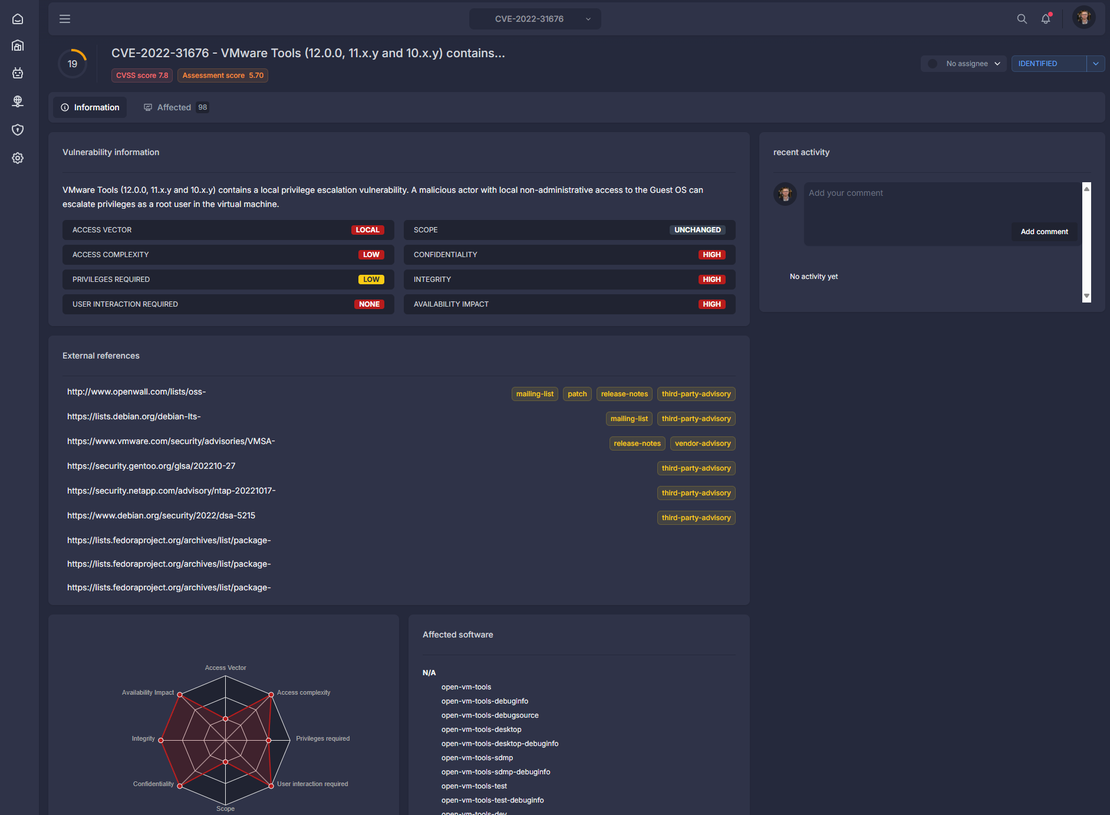This screenshot has width=1110, height=815.
Task: Select the robot icon in sidebar
Action: click(x=18, y=73)
